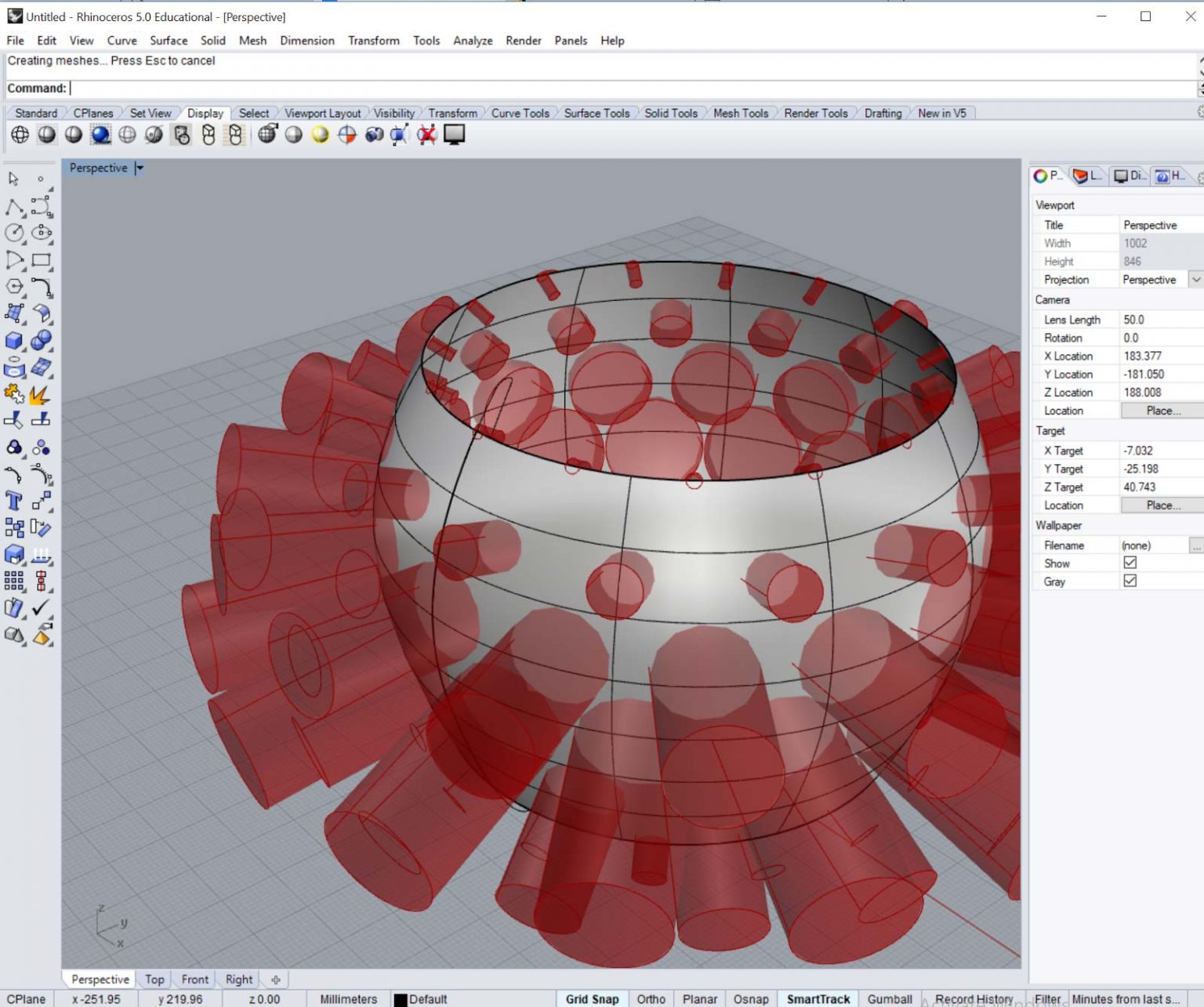Click the capture viewport to file icon
This screenshot has height=1007, width=1204.
453,134
